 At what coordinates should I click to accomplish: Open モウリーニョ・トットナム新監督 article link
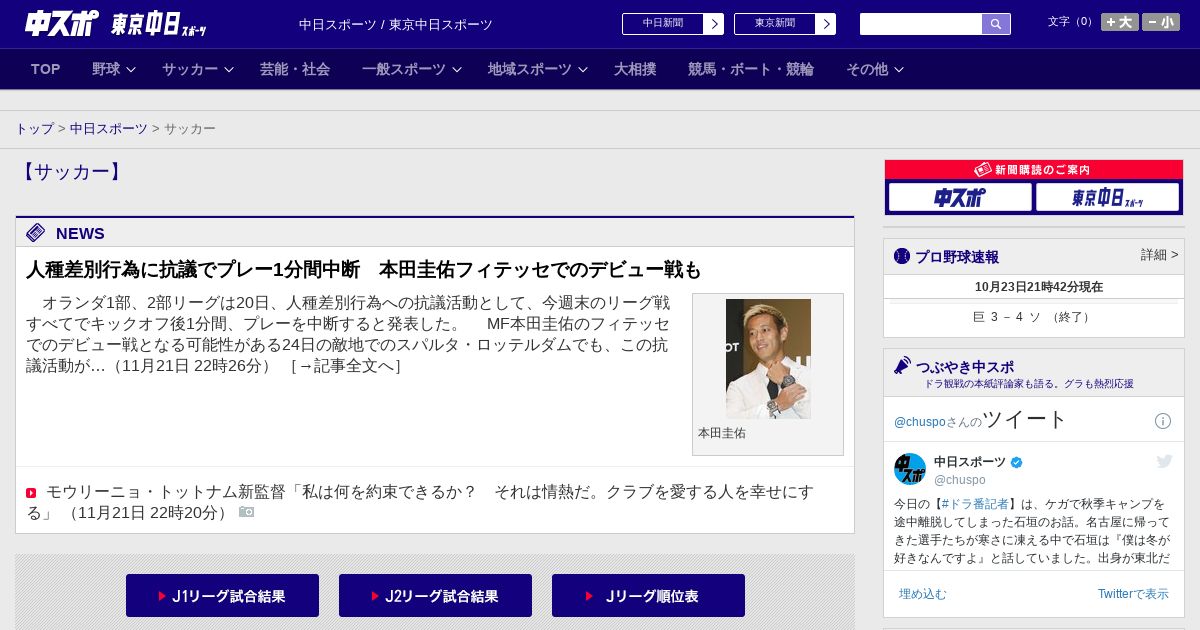420,502
